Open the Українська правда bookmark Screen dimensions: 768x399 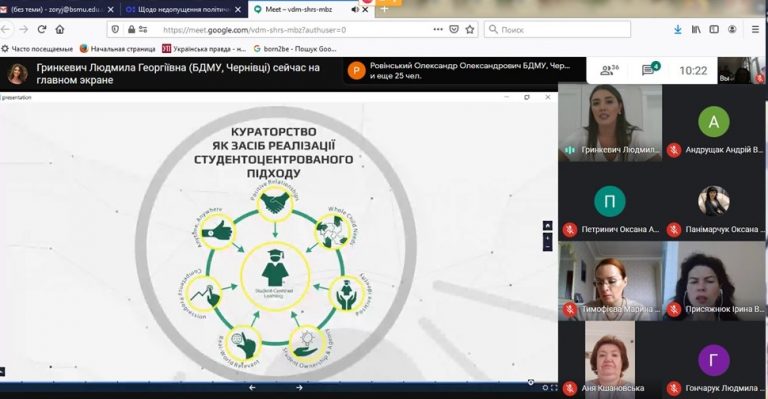pos(204,48)
